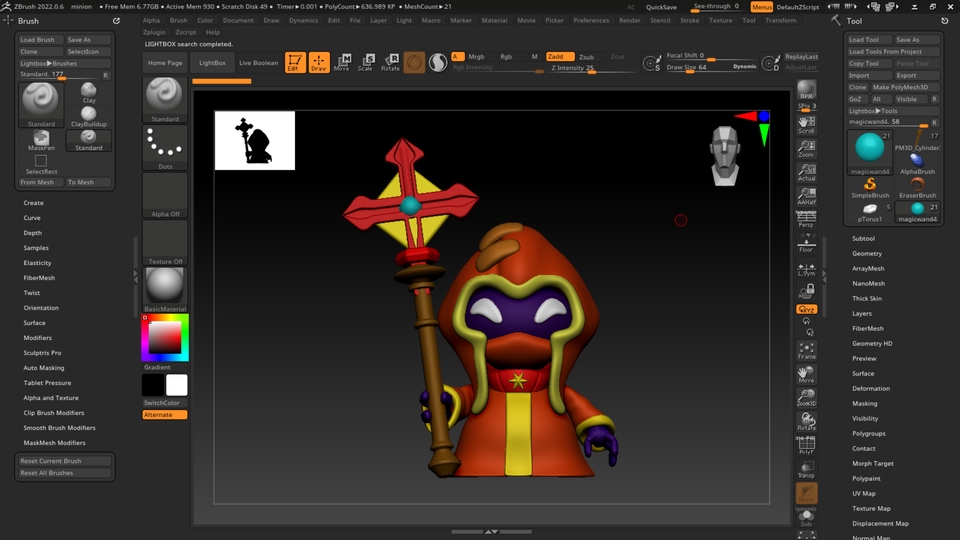Image resolution: width=960 pixels, height=540 pixels.
Task: Click the BPR render icon
Action: coord(806,89)
